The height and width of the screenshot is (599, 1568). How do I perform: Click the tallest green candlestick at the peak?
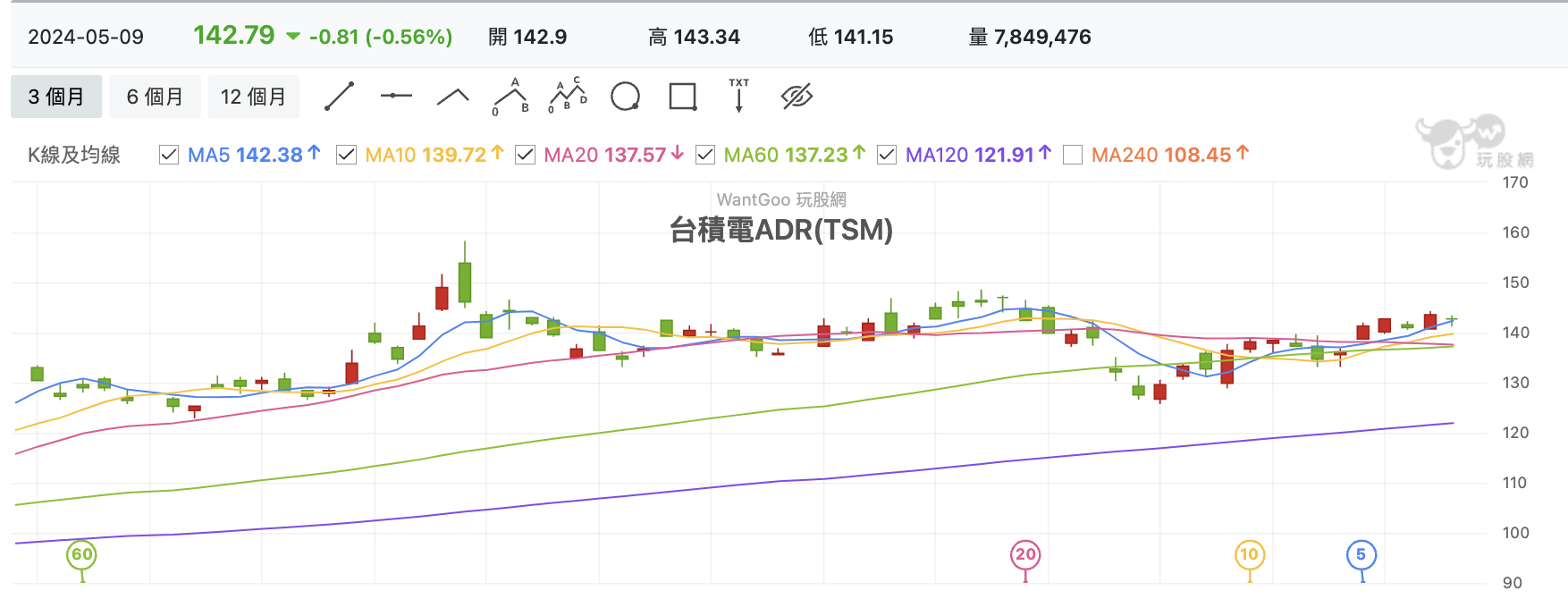[x=465, y=281]
